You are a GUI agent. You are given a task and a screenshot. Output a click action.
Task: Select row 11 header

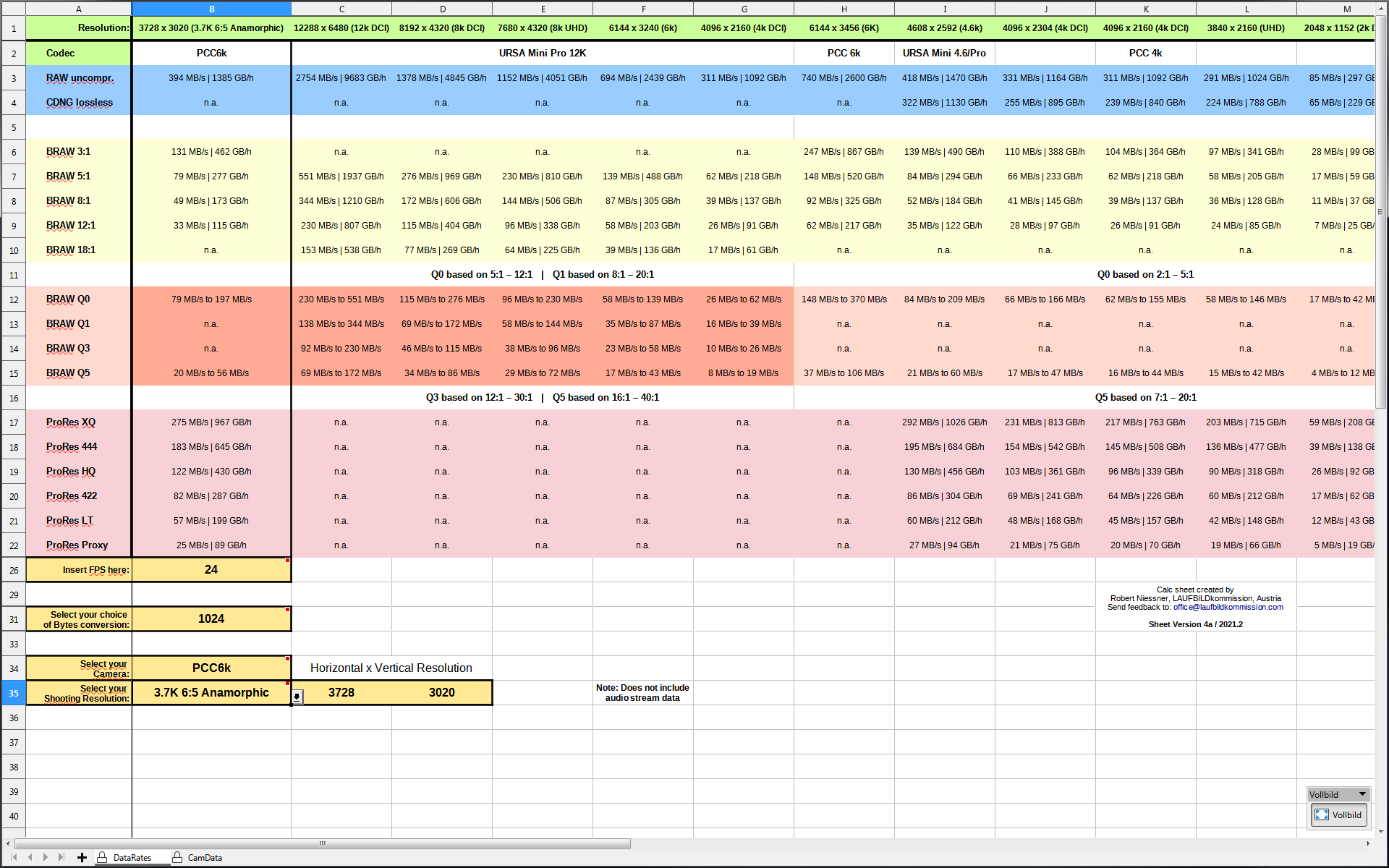pos(14,275)
